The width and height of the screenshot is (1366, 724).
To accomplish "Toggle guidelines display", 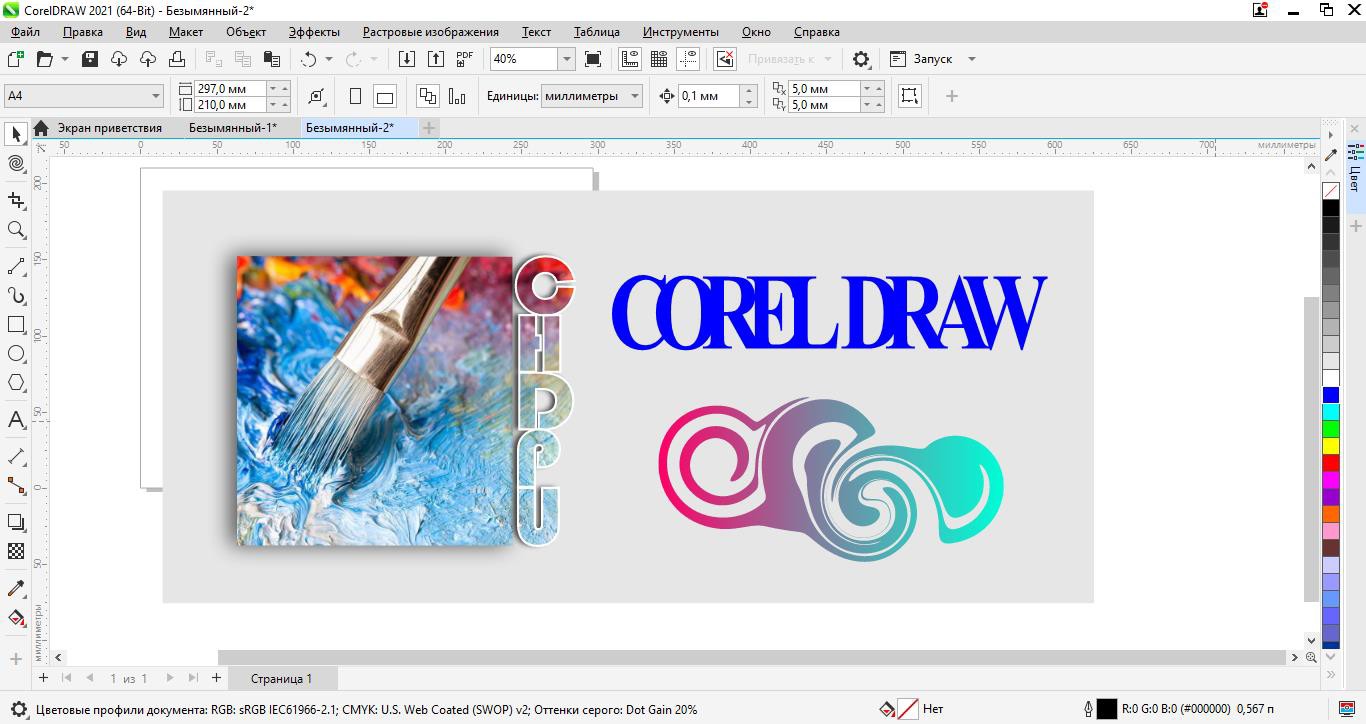I will [x=688, y=59].
